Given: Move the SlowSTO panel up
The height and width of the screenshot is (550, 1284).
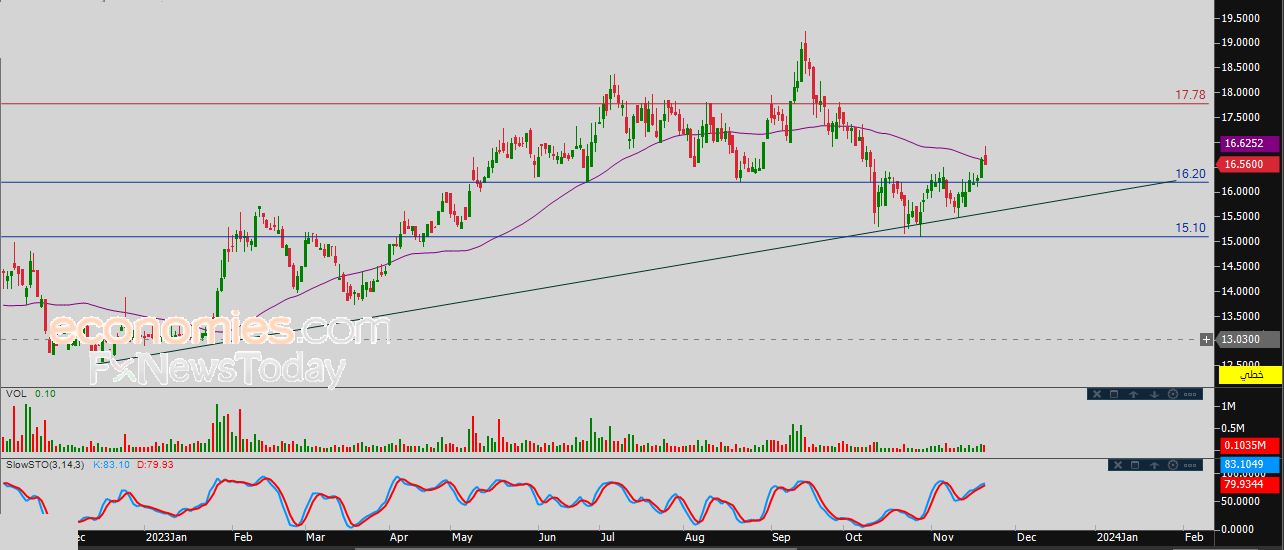Looking at the screenshot, I should tap(1153, 465).
